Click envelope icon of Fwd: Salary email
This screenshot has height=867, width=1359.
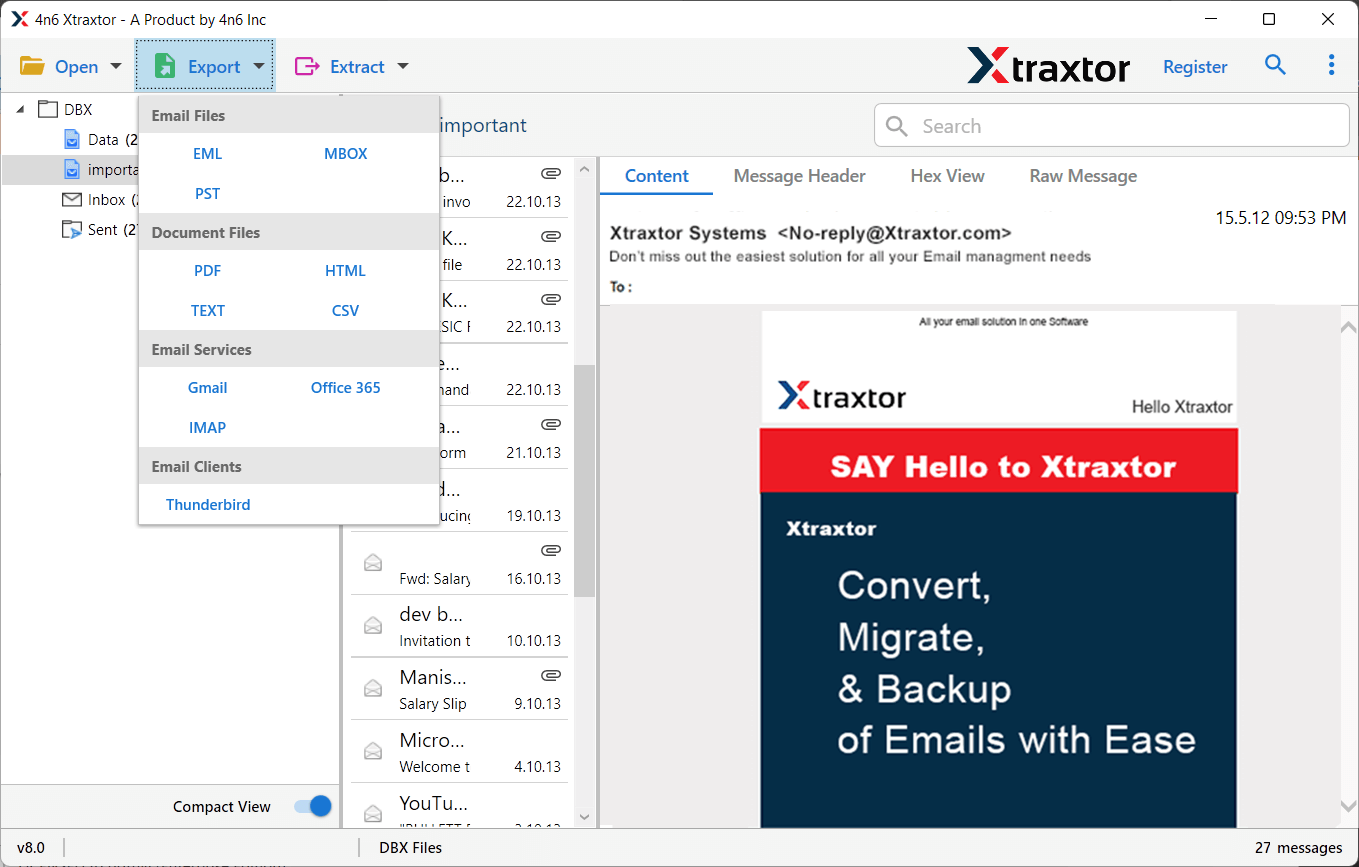coord(373,563)
